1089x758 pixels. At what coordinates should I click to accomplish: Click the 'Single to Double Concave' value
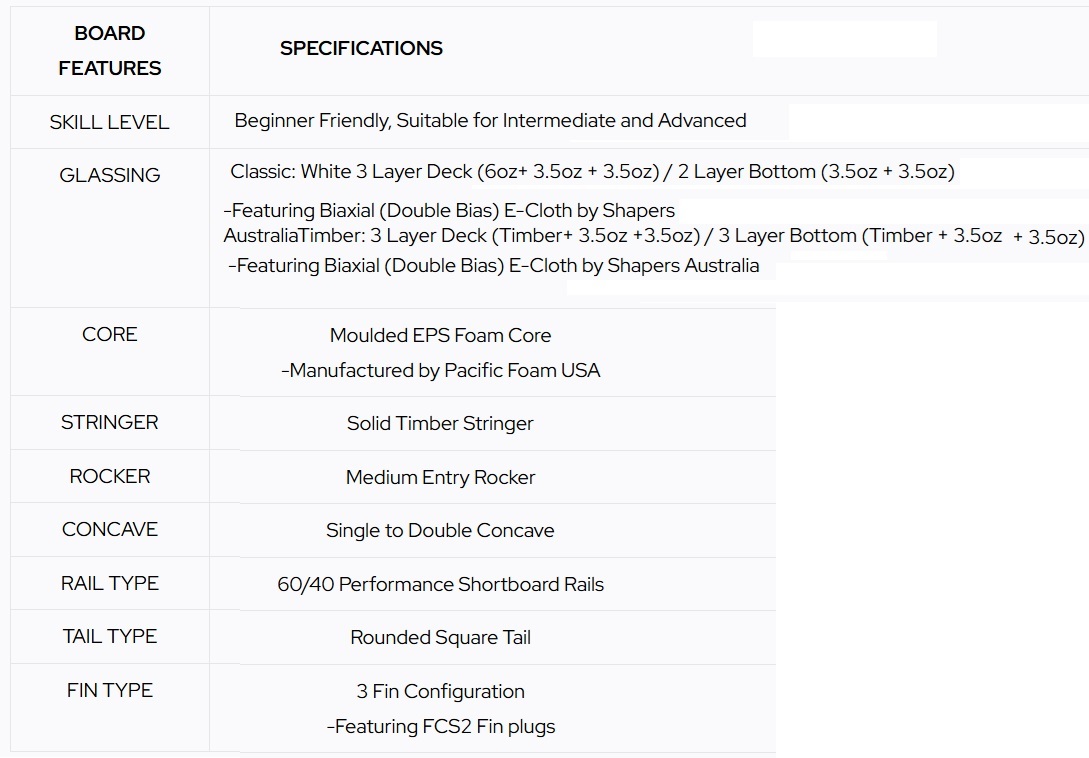[x=440, y=530]
